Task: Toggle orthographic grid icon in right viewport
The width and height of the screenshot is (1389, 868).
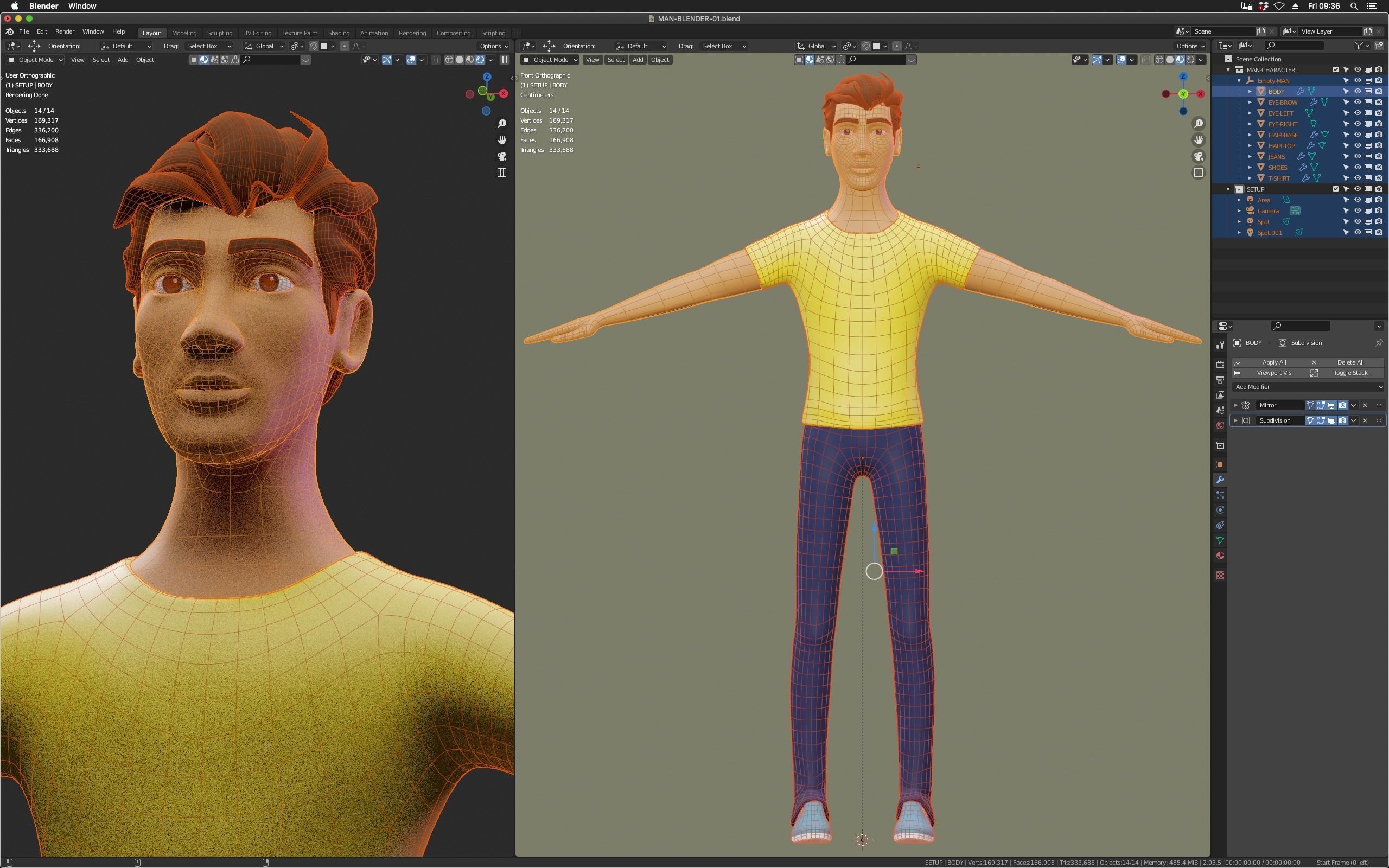Action: [x=1199, y=172]
